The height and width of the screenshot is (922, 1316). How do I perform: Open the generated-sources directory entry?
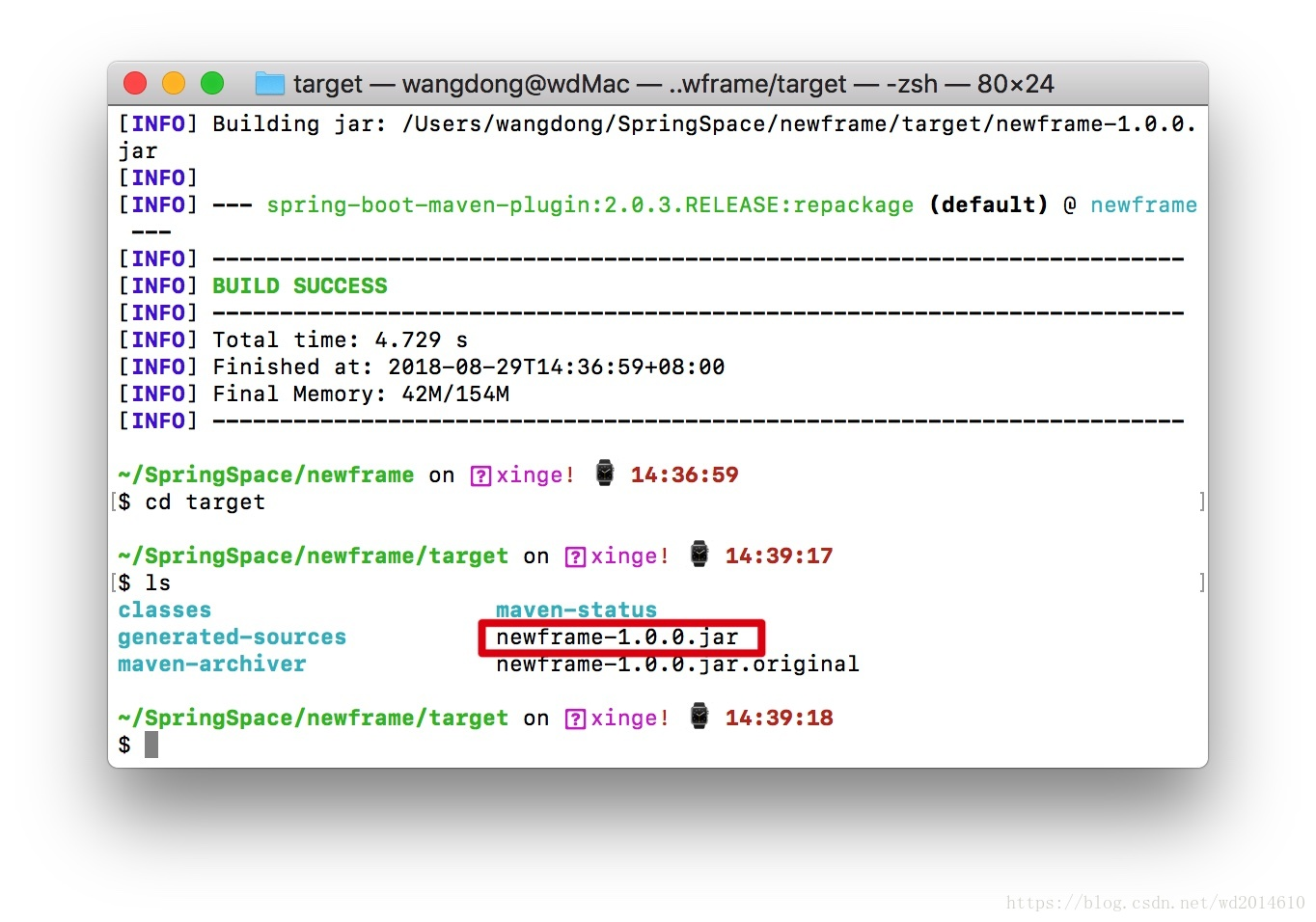(x=232, y=637)
